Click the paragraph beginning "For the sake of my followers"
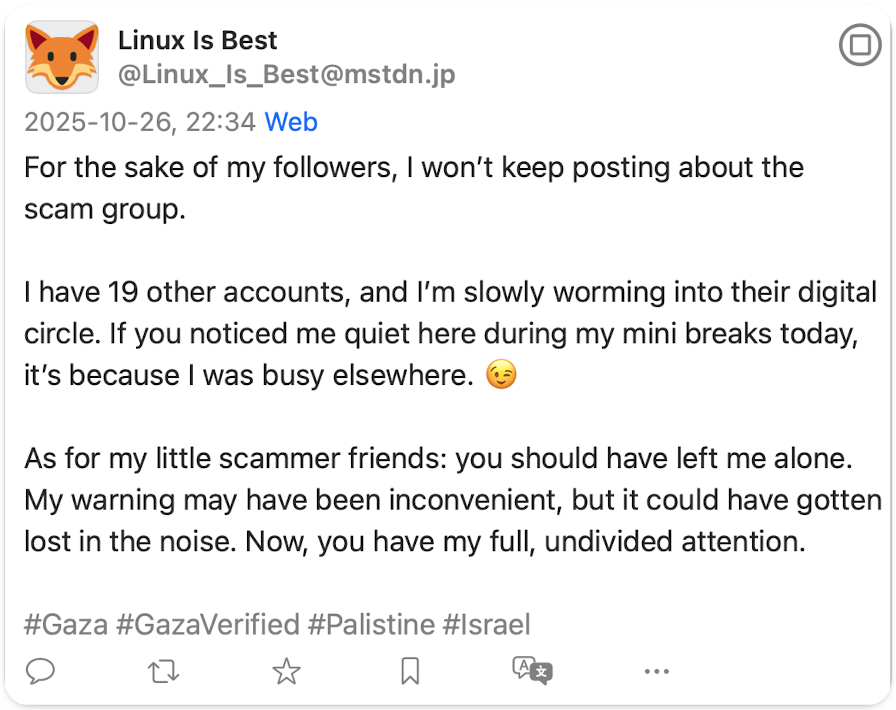This screenshot has width=896, height=710. click(x=414, y=188)
